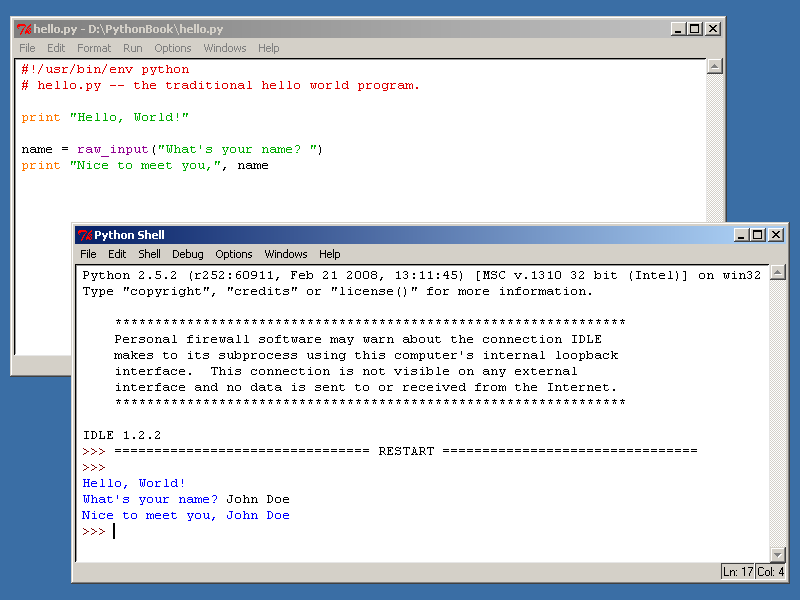Image resolution: width=800 pixels, height=600 pixels.
Task: Open the Shell menu in Python Shell
Action: (x=149, y=254)
